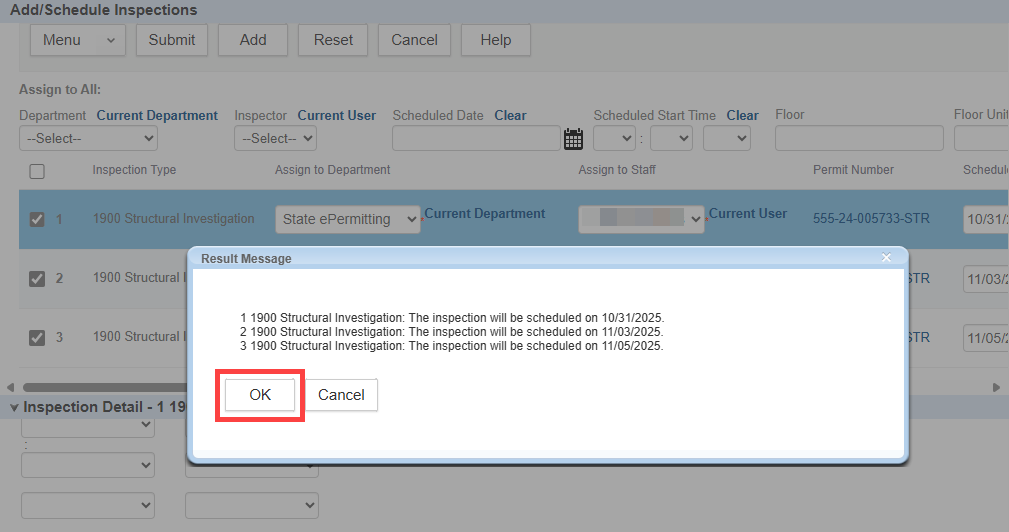Click the horizontal scrollbar right arrow

996,387
